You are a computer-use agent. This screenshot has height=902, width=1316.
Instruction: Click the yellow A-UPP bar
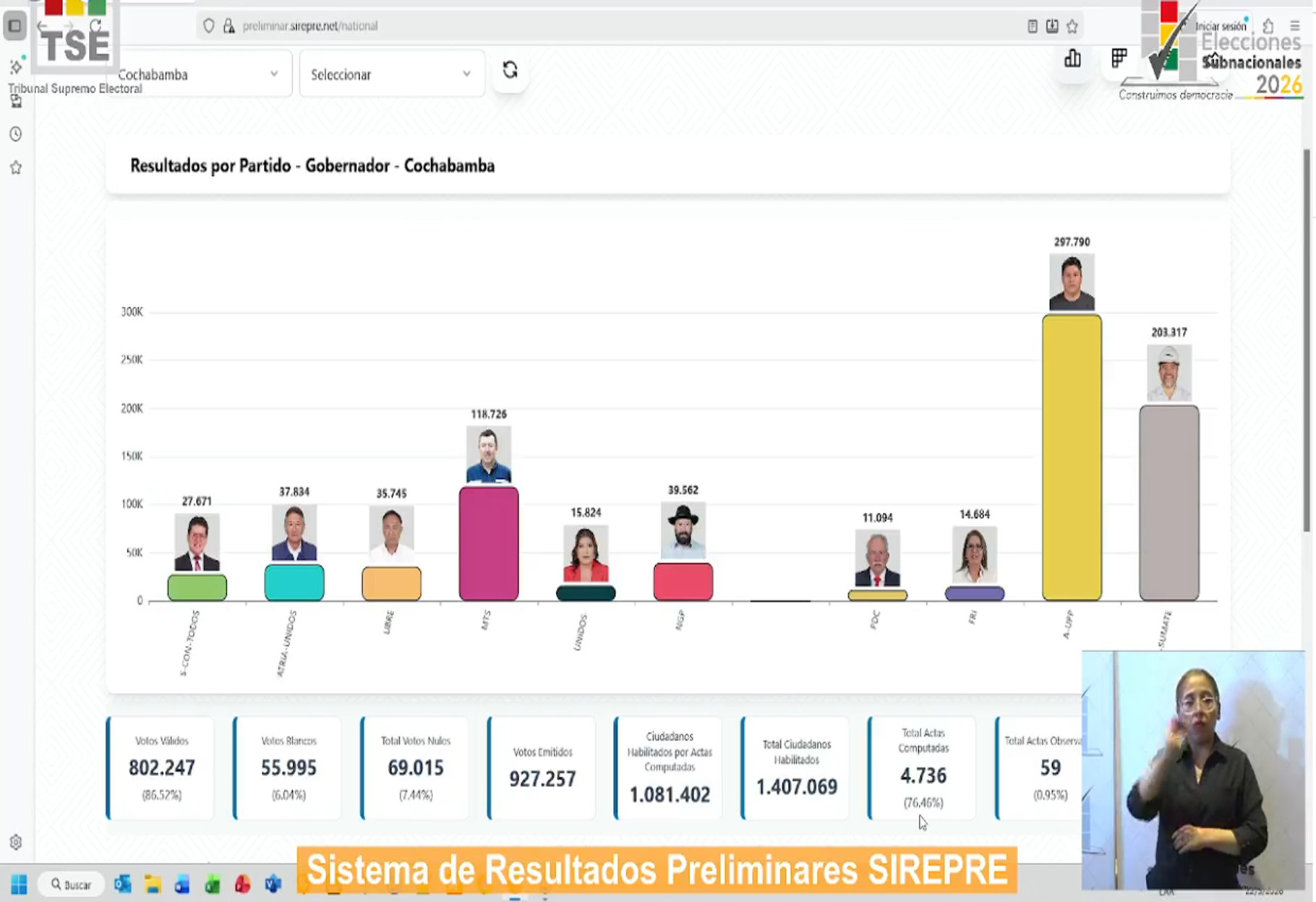(x=1072, y=457)
